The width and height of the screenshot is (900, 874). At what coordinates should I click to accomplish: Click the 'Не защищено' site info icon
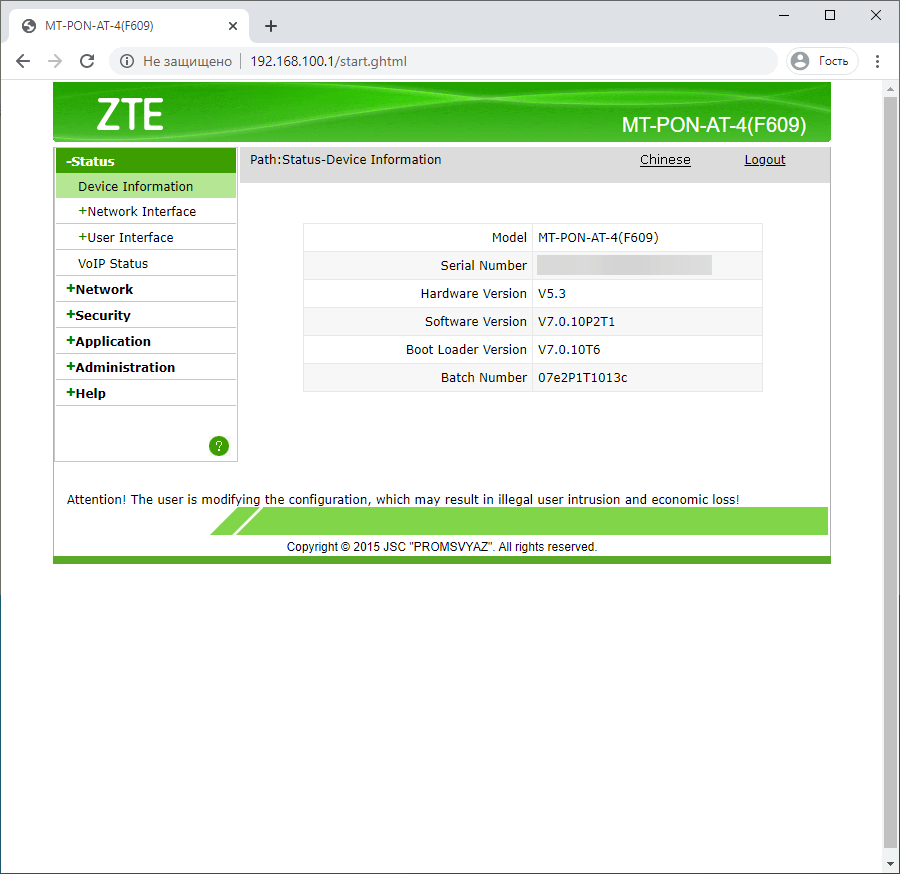point(125,61)
